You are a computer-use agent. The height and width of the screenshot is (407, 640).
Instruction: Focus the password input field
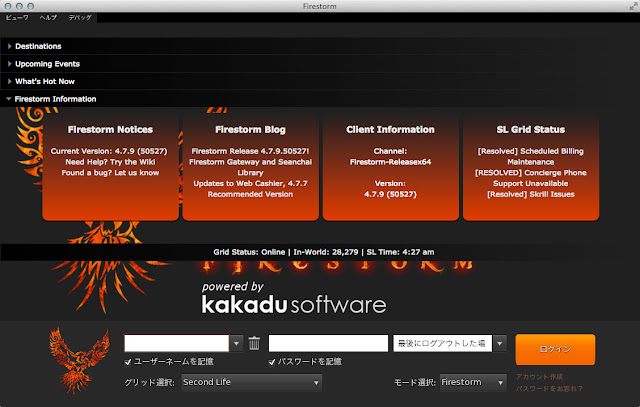[328, 343]
